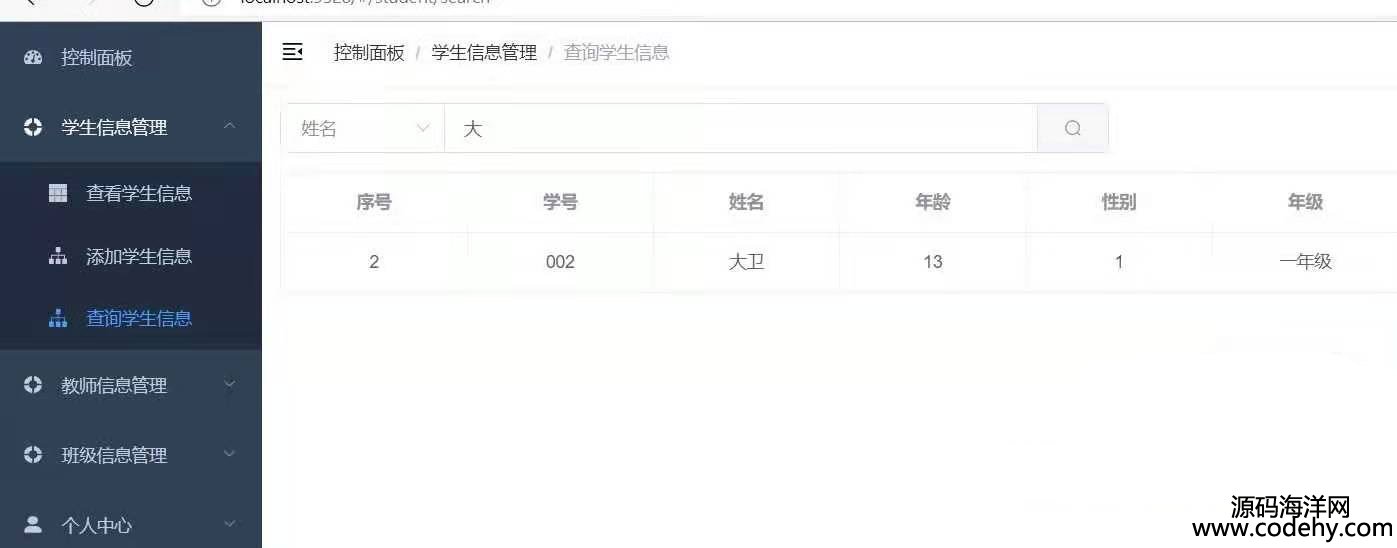Screen dimensions: 1397x548
Task: Click the tree icon beside 添加学生信息
Action: pyautogui.click(x=58, y=256)
